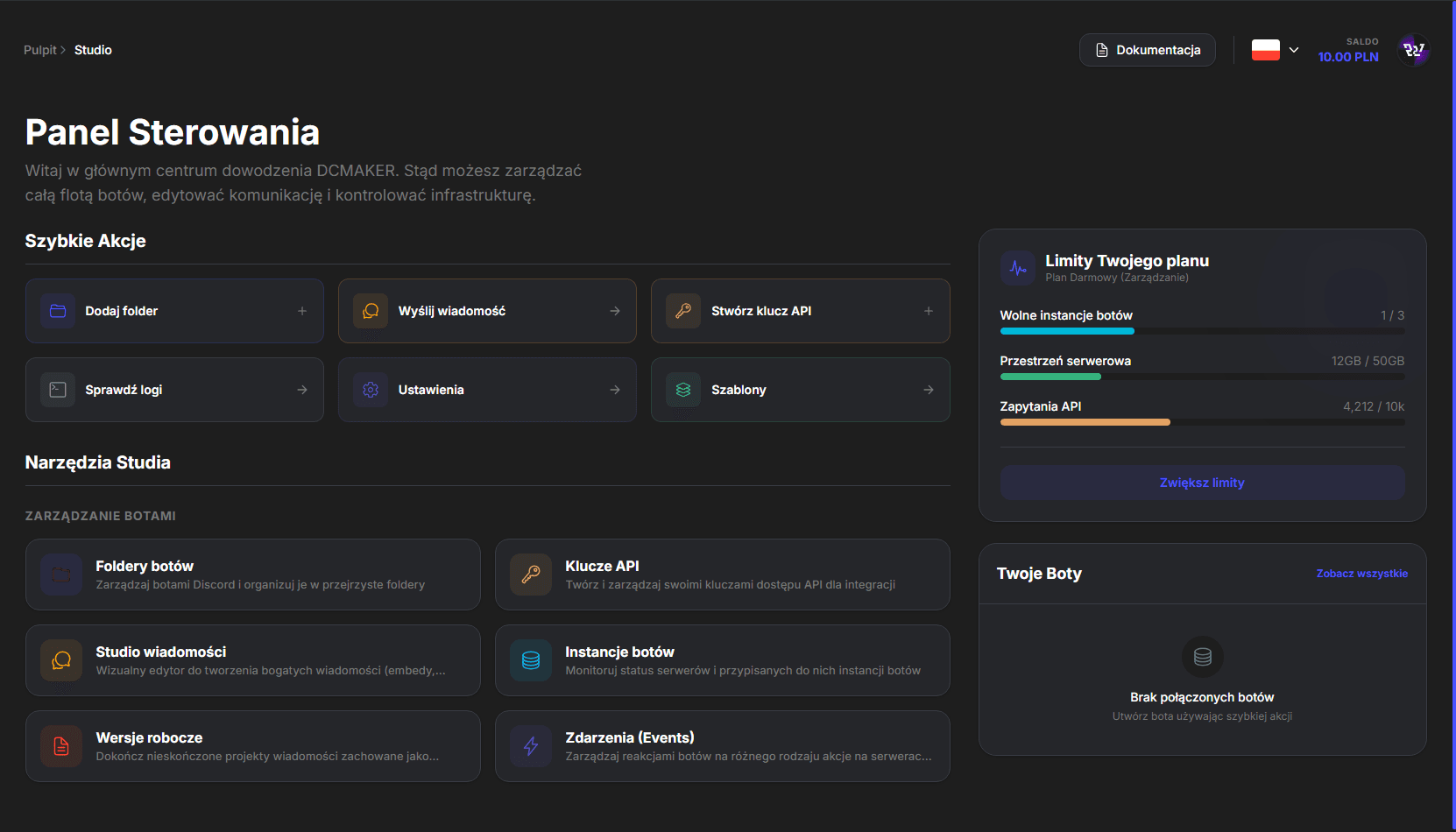
Task: Click the lightning icon of Zdarzenia (Events)
Action: [531, 746]
